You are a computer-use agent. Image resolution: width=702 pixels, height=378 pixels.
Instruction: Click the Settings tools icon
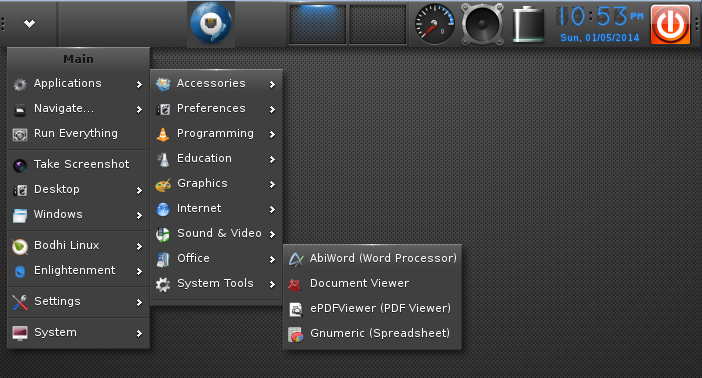coord(20,302)
